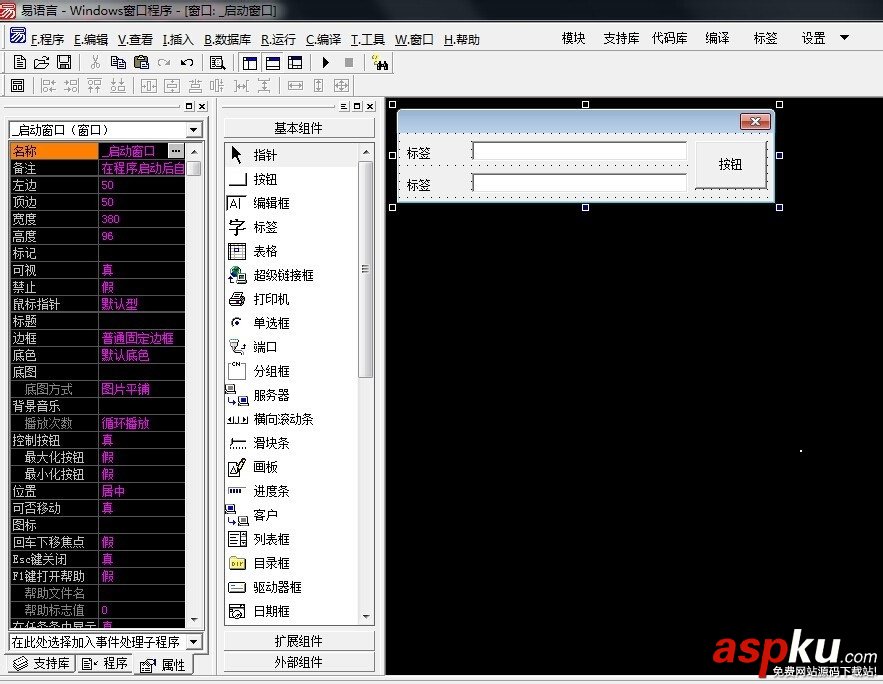This screenshot has width=883, height=684.
Task: Open the B.数据库 menu
Action: click(228, 39)
